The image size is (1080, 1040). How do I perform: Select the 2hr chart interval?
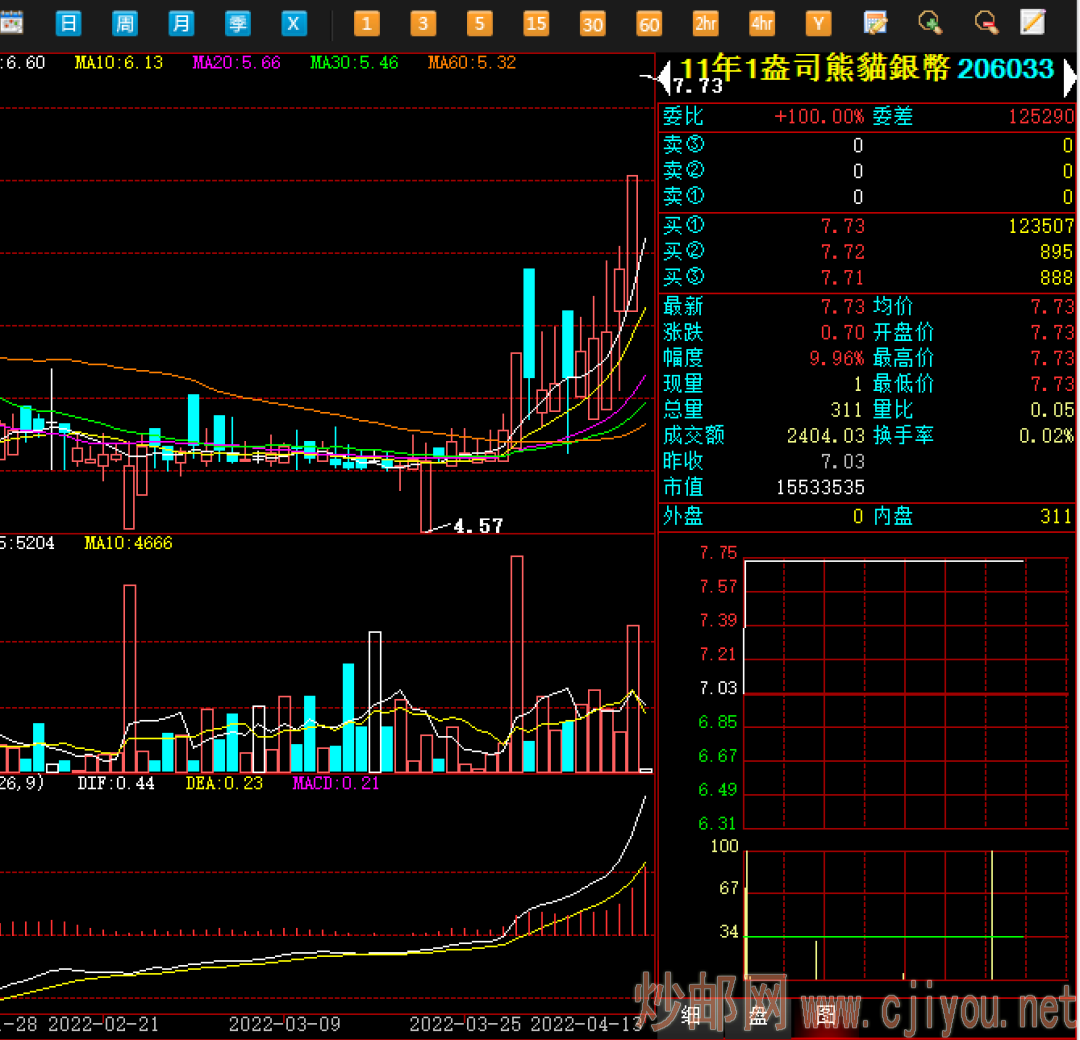coord(706,23)
